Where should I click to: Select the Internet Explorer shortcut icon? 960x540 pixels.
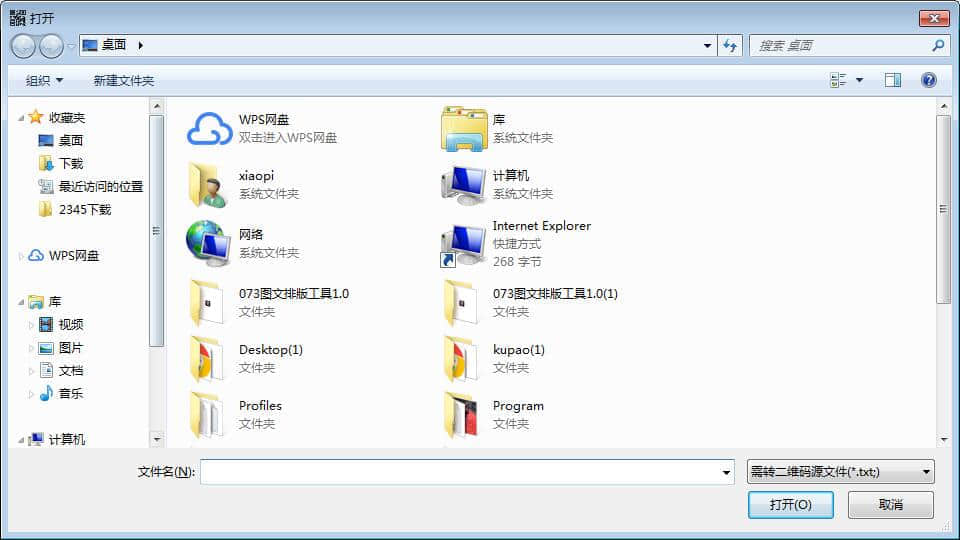pos(463,244)
